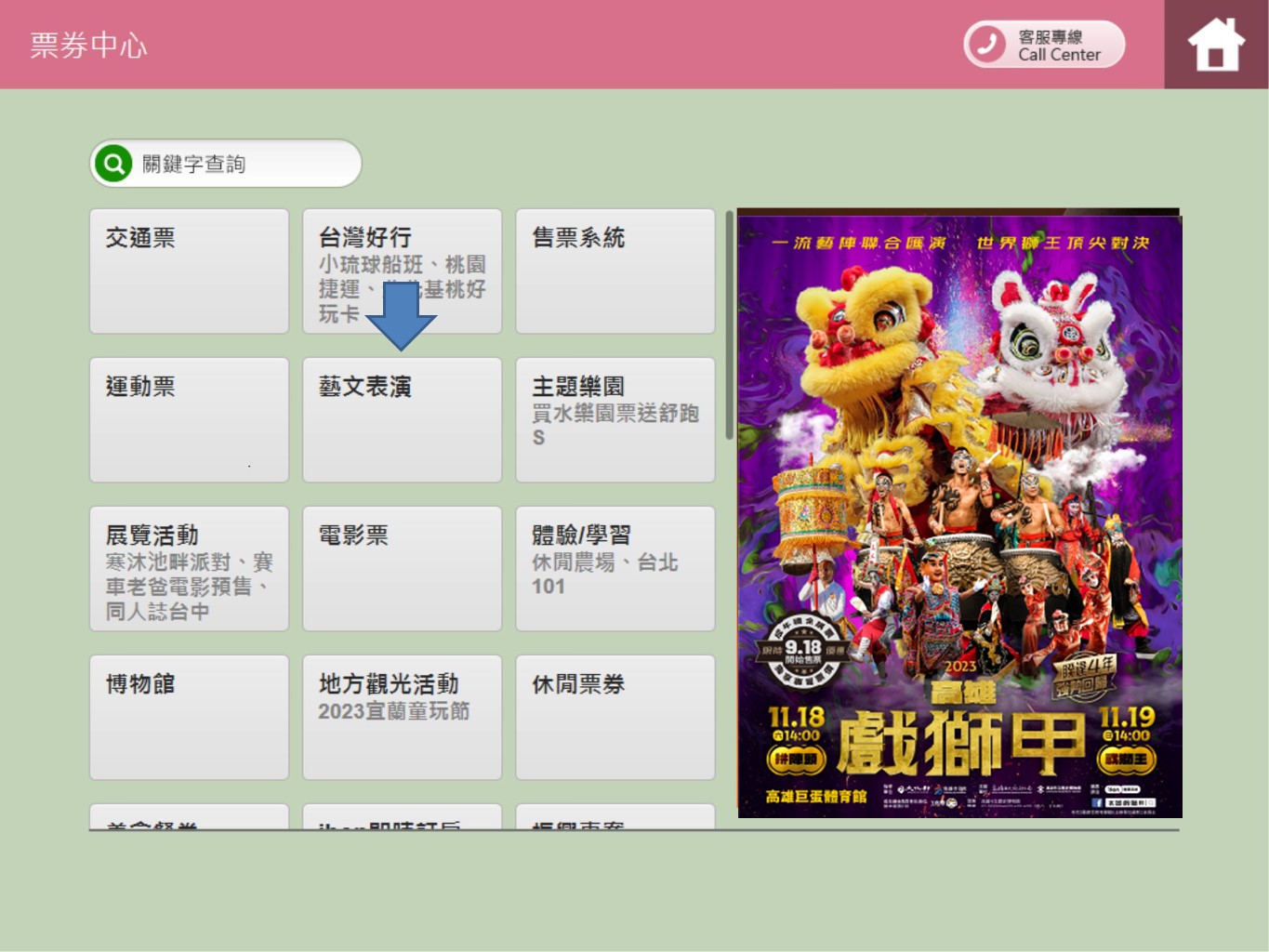Select the 博物館 tile

(189, 718)
